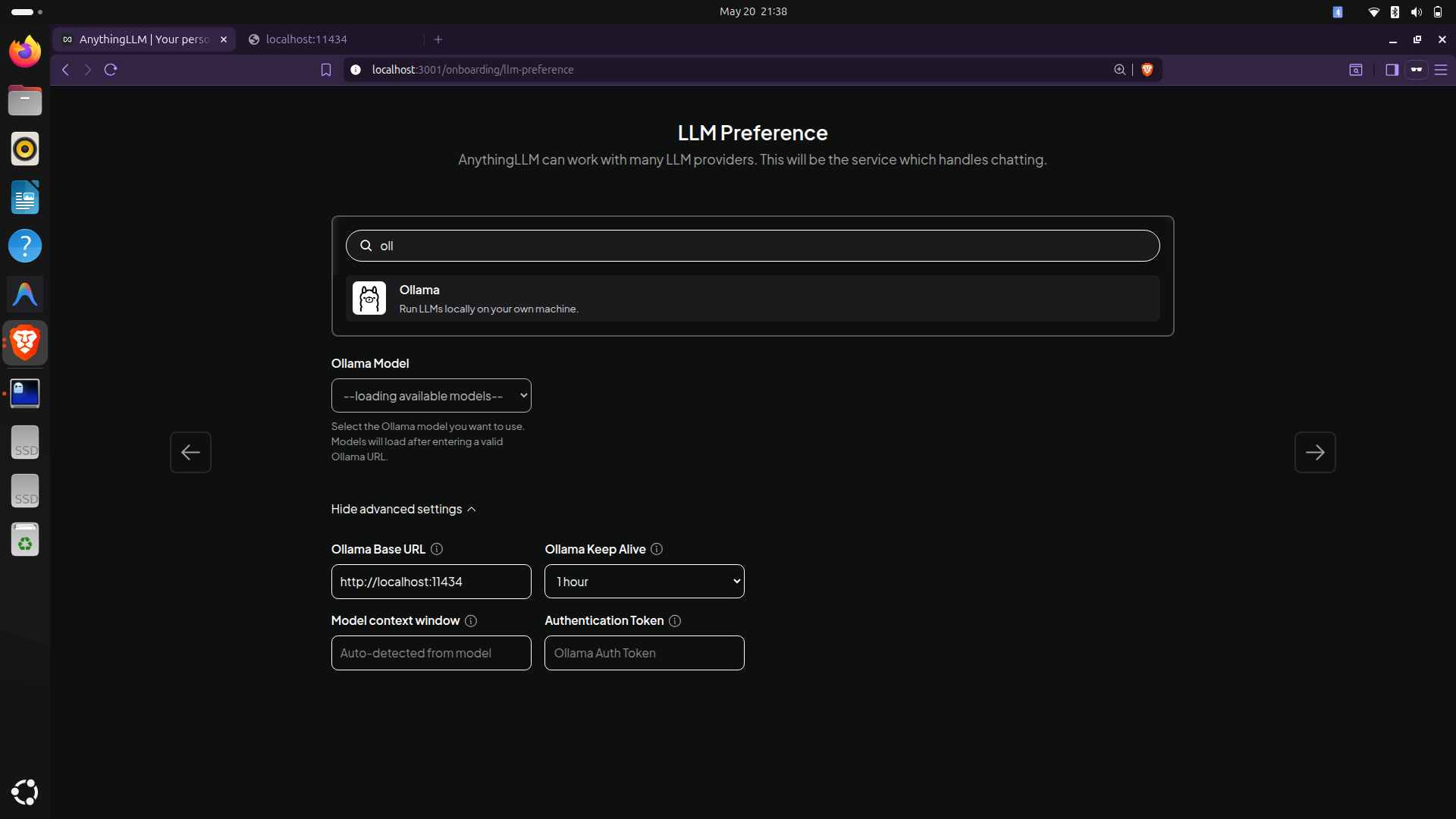Navigate back in the browser
This screenshot has height=819, width=1456.
(x=66, y=70)
